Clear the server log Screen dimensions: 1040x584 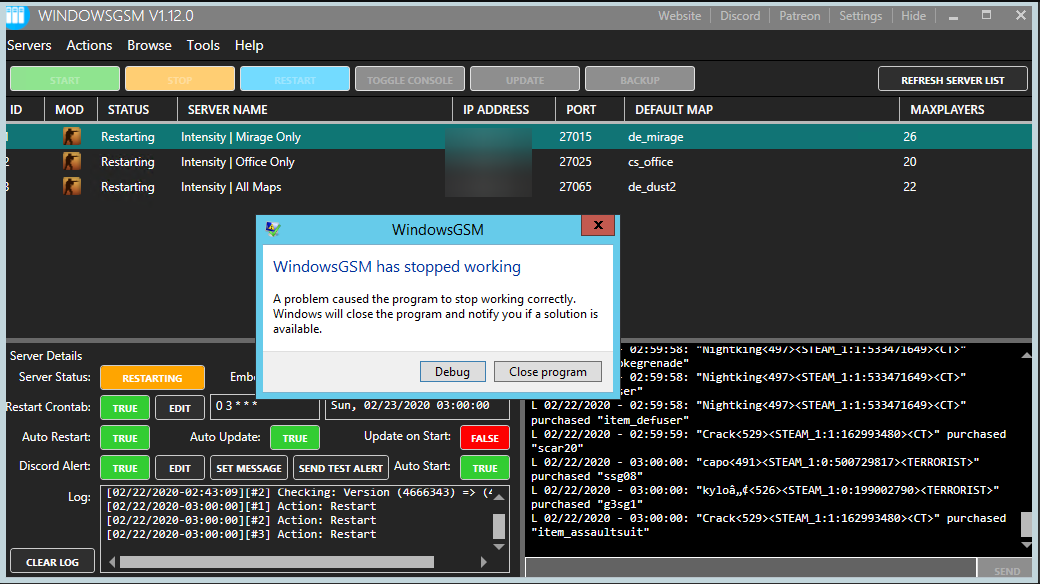coord(51,561)
